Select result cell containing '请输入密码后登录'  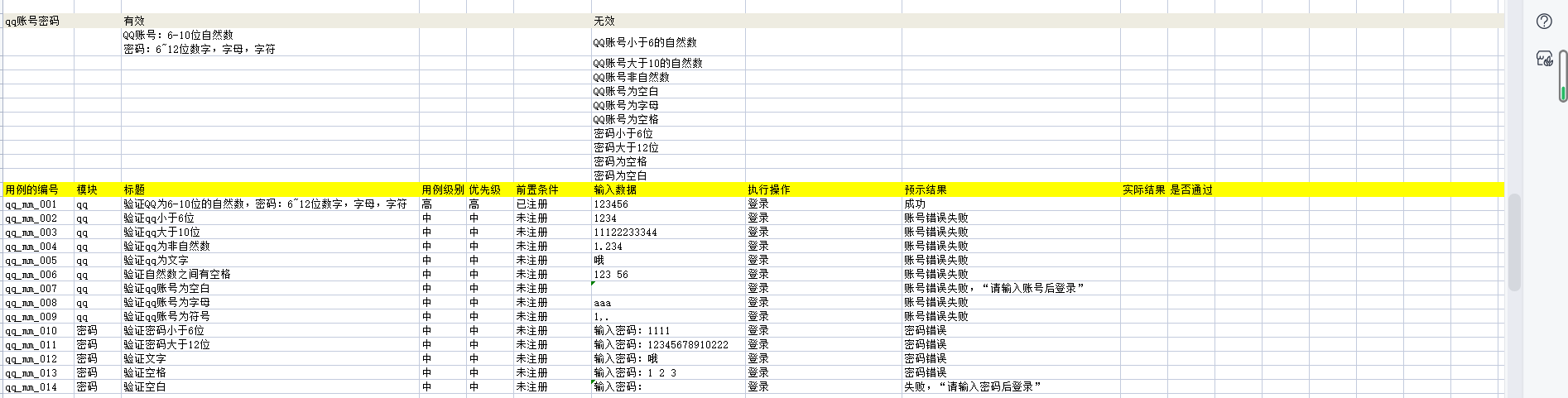[x=1011, y=386]
